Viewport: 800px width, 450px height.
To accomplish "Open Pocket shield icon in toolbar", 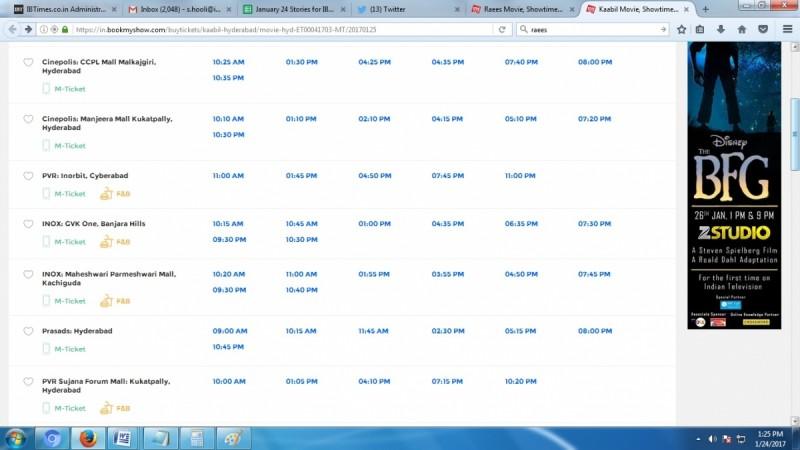I will (x=763, y=30).
